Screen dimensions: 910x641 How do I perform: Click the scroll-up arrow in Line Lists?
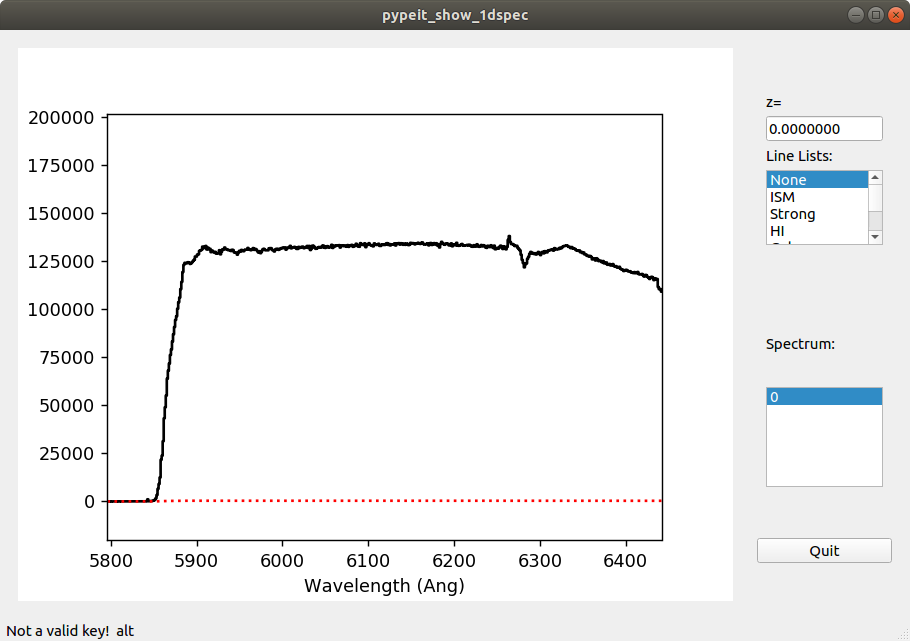click(x=875, y=177)
